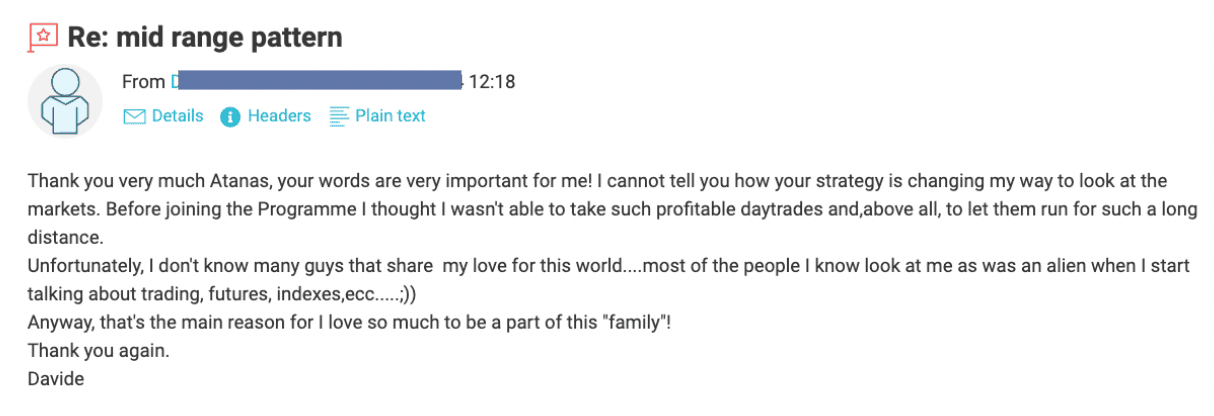Show the message Headers
The image size is (1214, 416).
coord(279,116)
